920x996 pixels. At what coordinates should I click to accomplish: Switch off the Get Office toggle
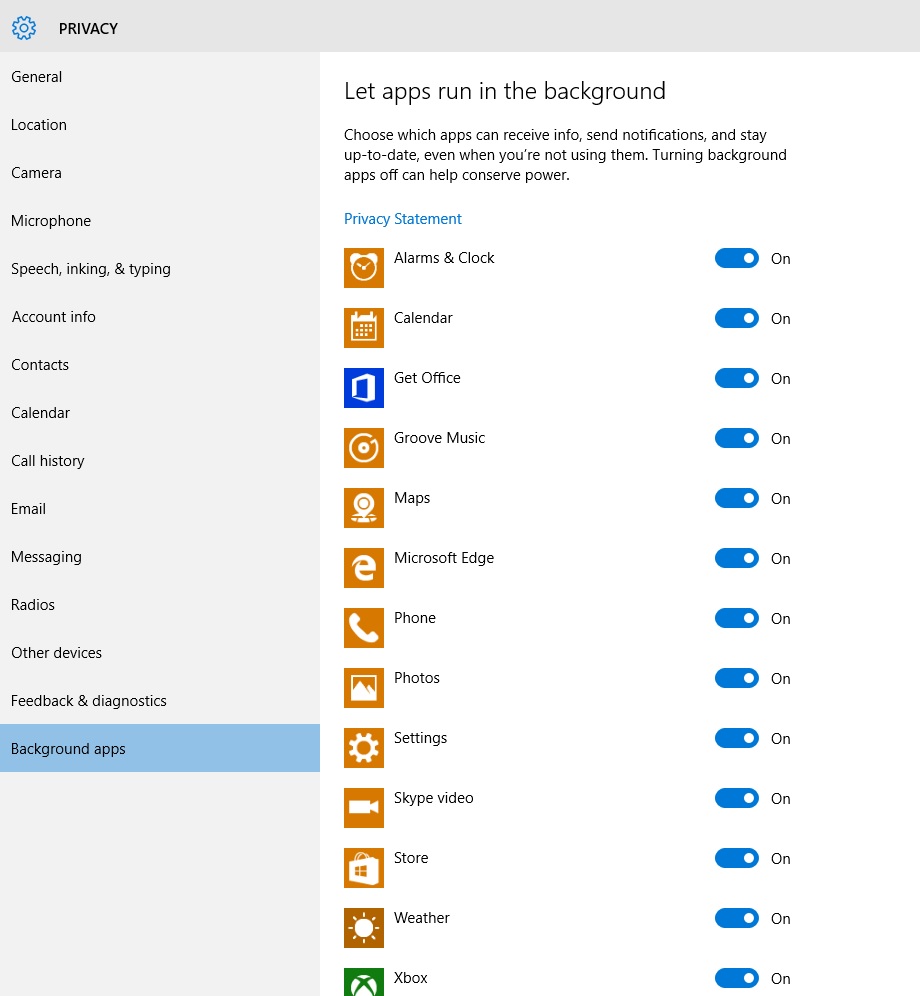coord(736,378)
